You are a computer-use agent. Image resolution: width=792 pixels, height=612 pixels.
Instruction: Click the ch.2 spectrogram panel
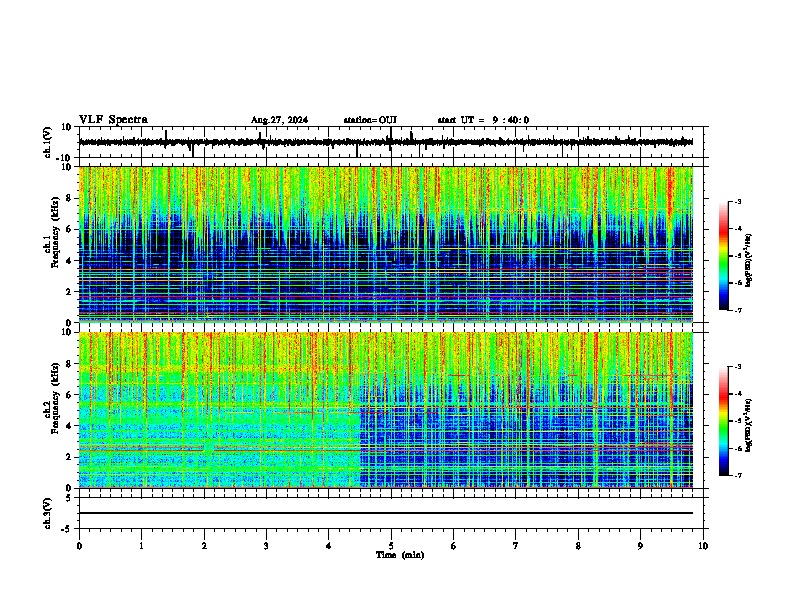(x=385, y=410)
